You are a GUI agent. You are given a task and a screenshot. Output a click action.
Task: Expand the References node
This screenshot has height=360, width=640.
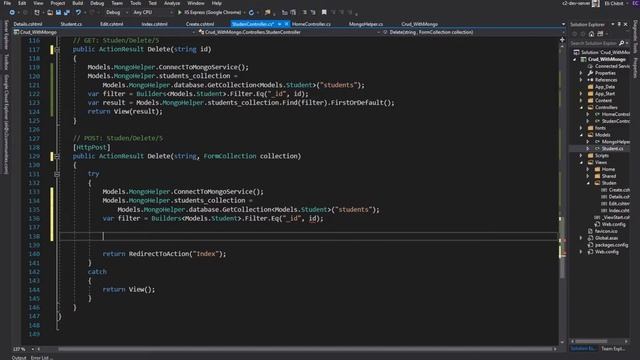pyautogui.click(x=581, y=80)
